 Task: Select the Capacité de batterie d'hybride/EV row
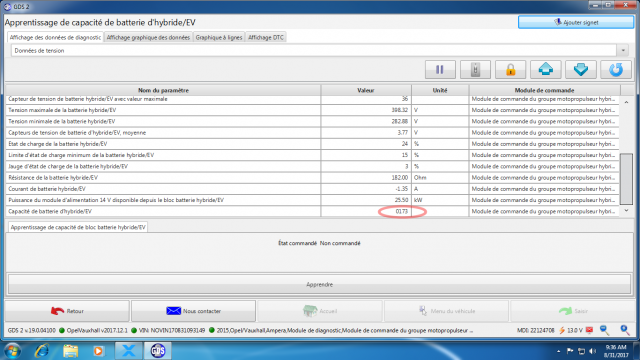[312, 211]
